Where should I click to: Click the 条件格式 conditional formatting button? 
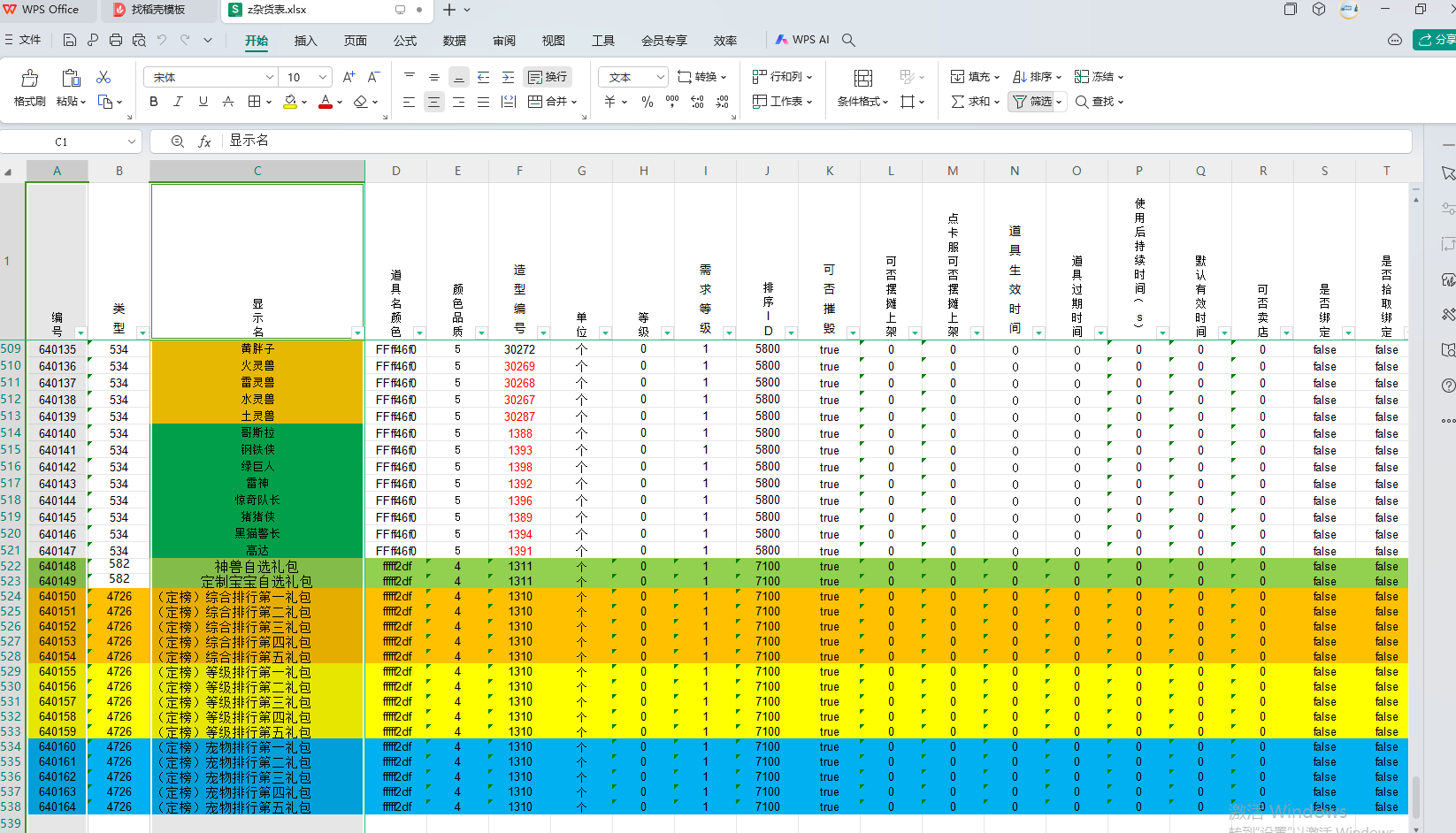click(862, 88)
